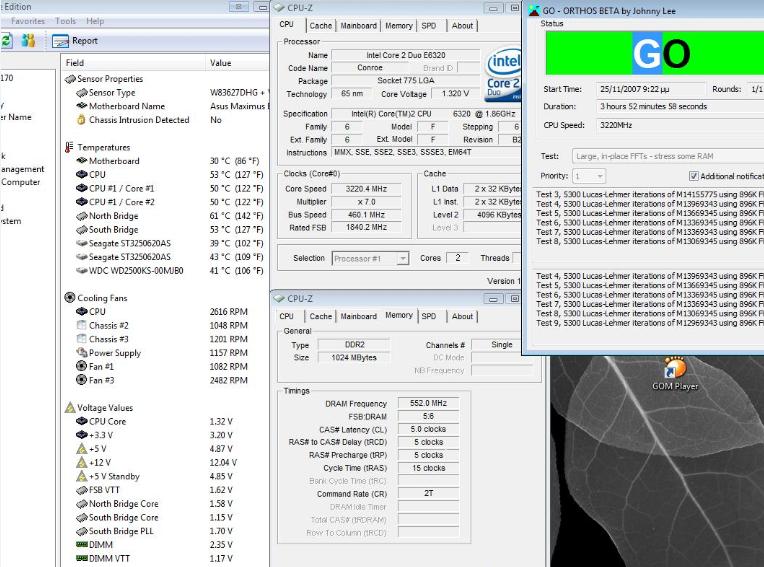The height and width of the screenshot is (567, 764).
Task: Open the ORTHOS Test type dropdown
Action: [668, 156]
